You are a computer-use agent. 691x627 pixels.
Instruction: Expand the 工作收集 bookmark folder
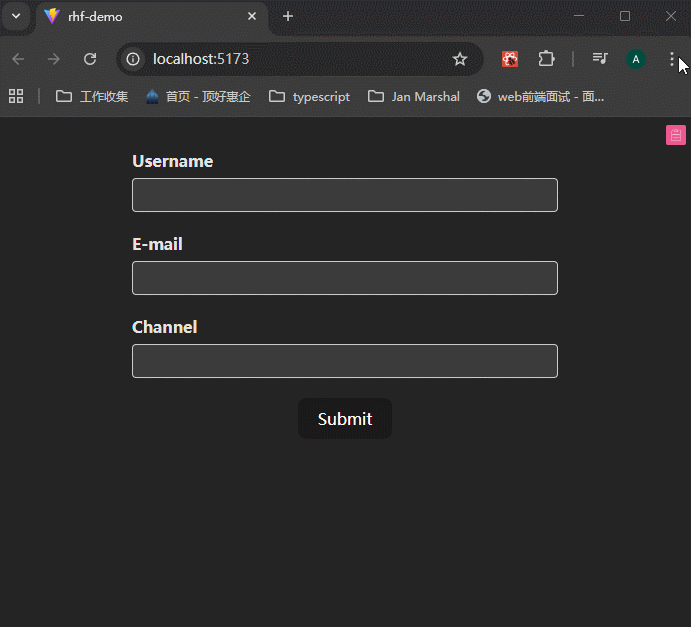pos(92,97)
